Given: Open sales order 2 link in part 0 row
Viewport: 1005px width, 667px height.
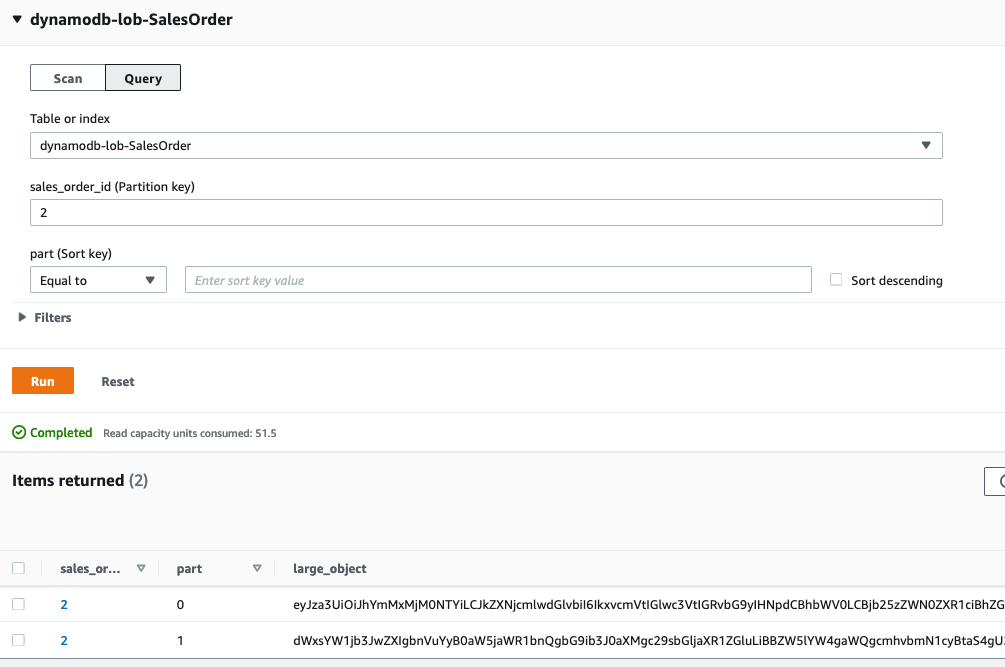Looking at the screenshot, I should tap(64, 604).
